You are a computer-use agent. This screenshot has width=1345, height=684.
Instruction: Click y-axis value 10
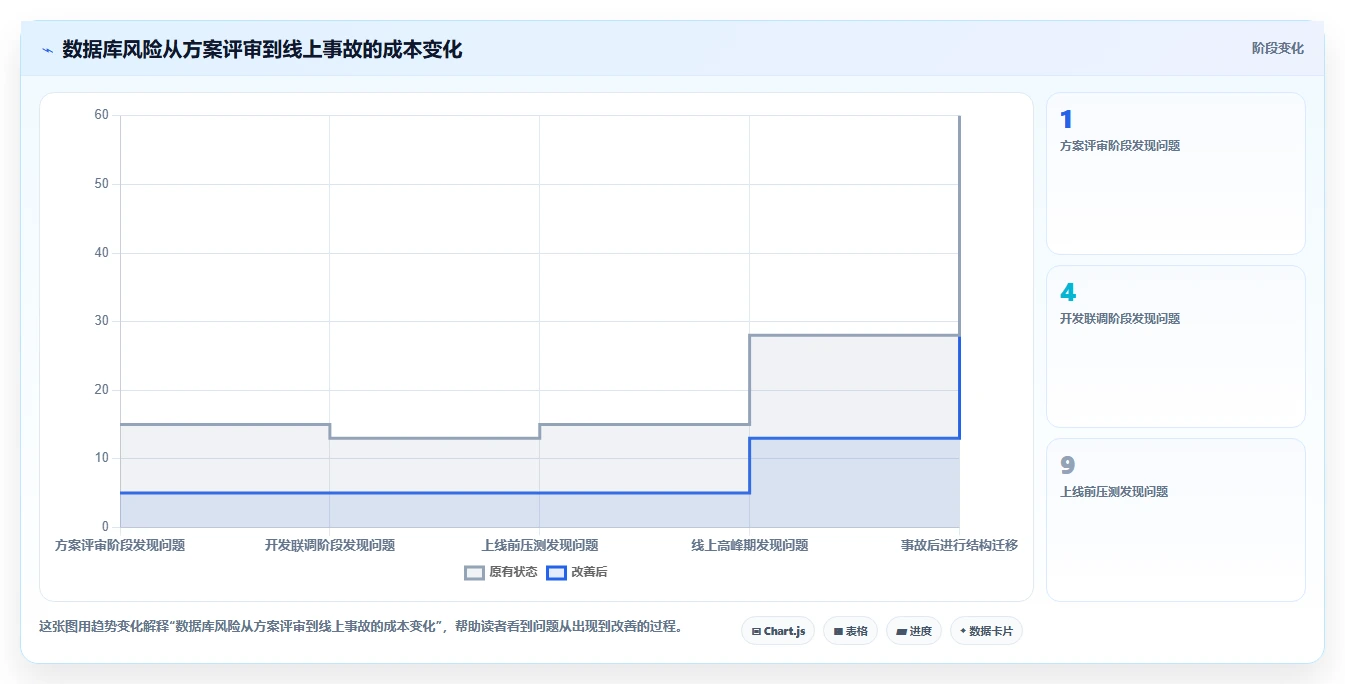pos(101,458)
